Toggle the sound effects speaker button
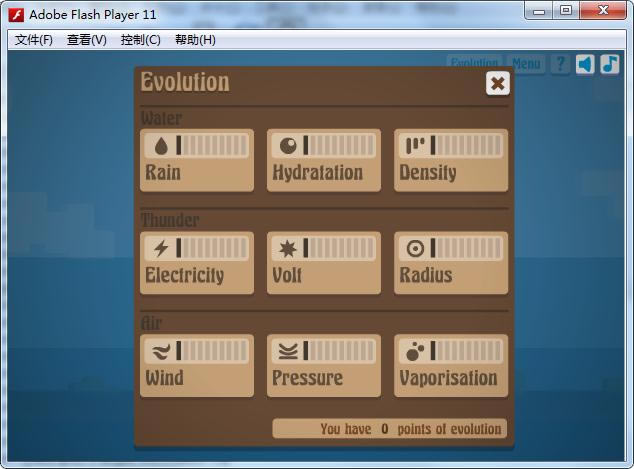 (585, 64)
